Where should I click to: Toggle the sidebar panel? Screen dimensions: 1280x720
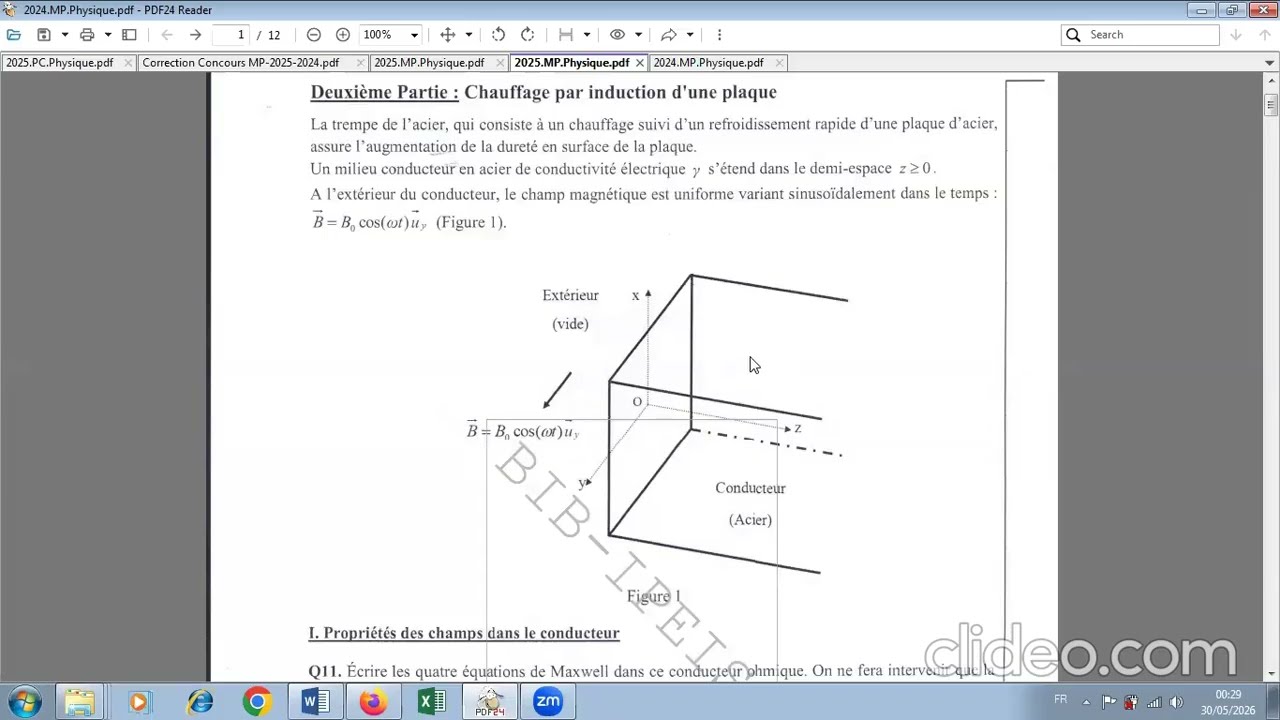pyautogui.click(x=129, y=35)
